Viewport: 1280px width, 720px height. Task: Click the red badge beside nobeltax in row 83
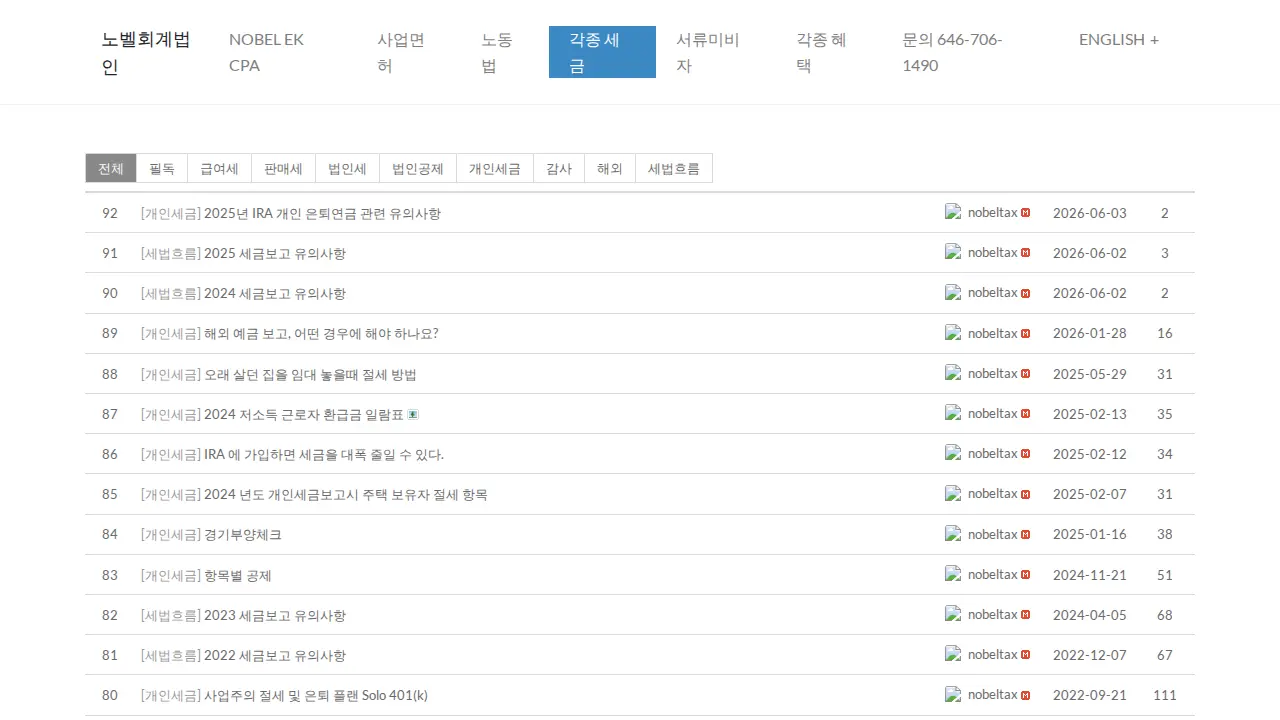1025,574
